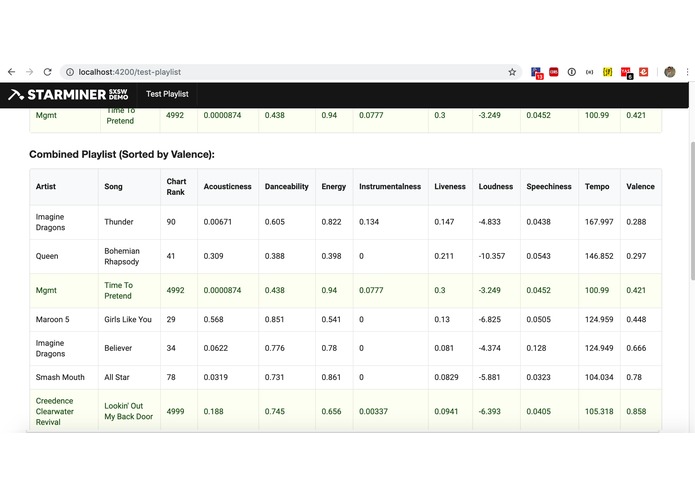This screenshot has width=695, height=494.
Task: Select the Girls Like You song cell
Action: (128, 319)
